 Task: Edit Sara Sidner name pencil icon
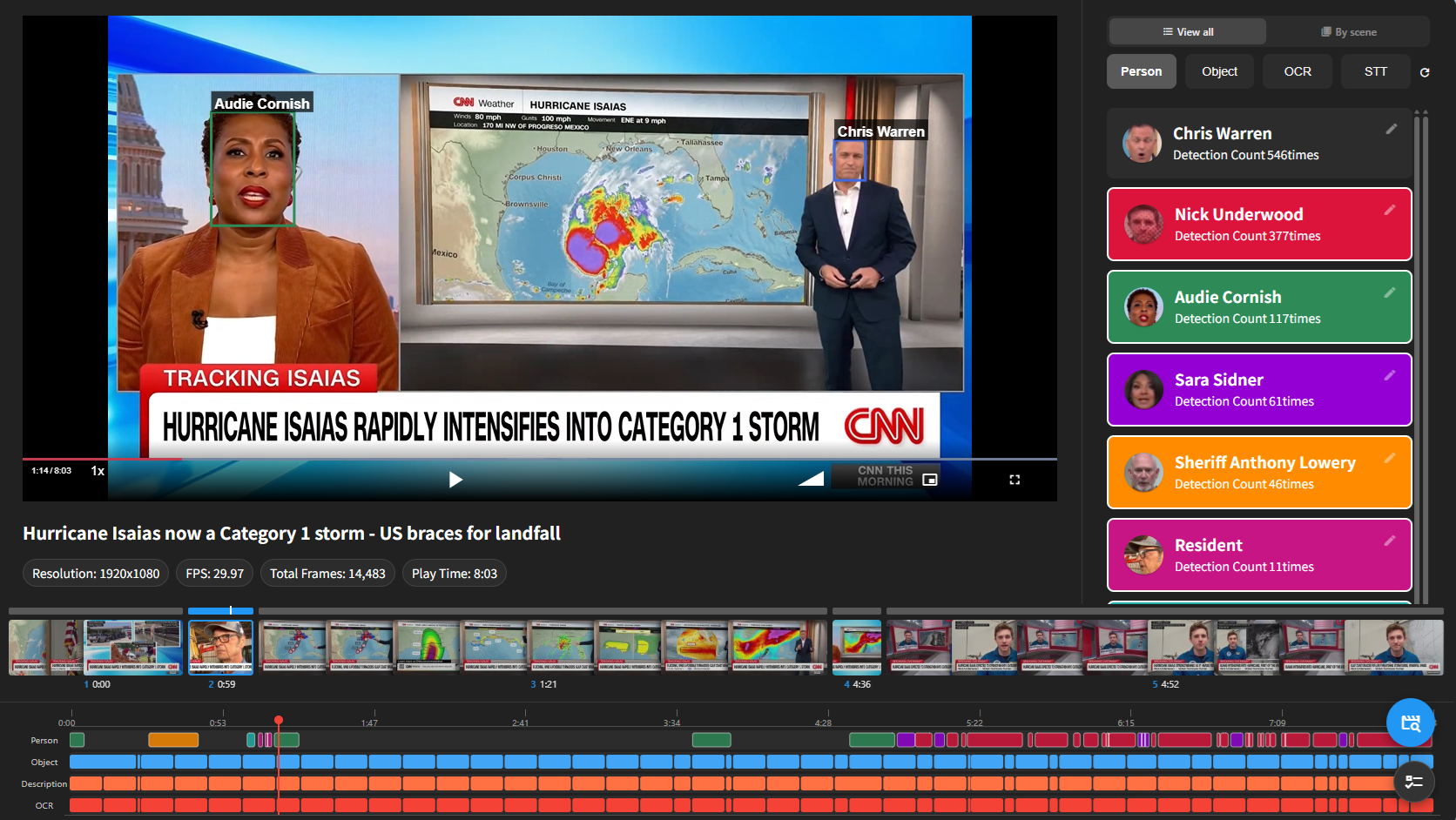[1390, 375]
